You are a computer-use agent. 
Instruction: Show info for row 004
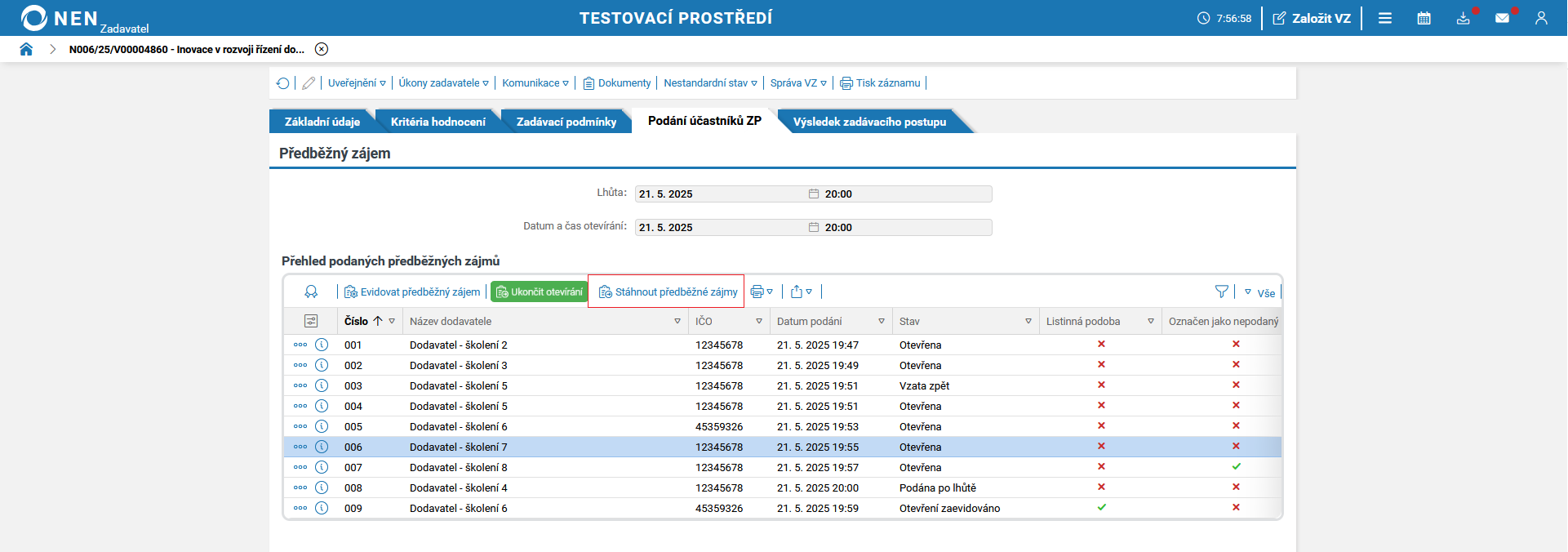(x=322, y=406)
